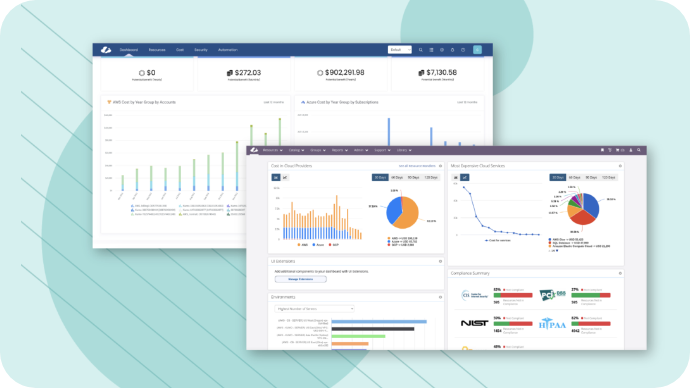This screenshot has width=690, height=388.
Task: Click the logo in the purple navbar window
Action: coord(254,150)
